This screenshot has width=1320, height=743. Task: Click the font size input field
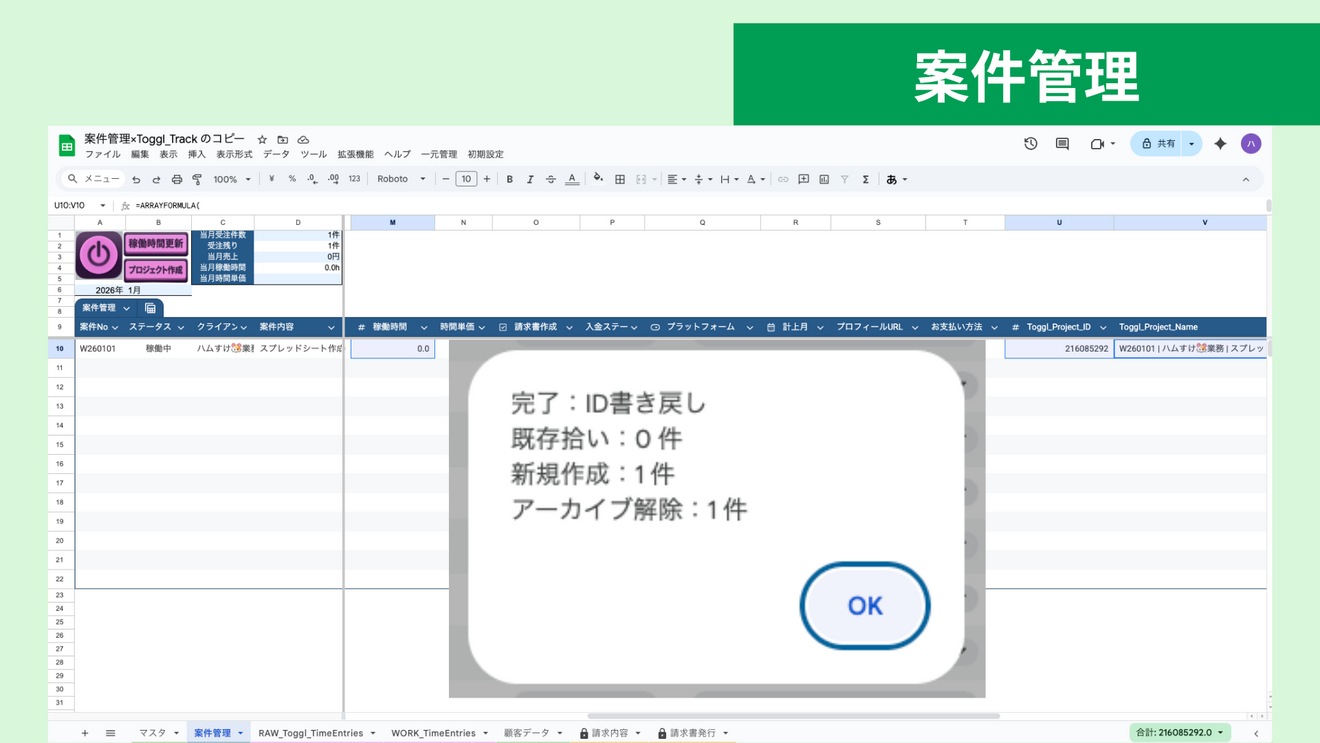click(x=466, y=180)
